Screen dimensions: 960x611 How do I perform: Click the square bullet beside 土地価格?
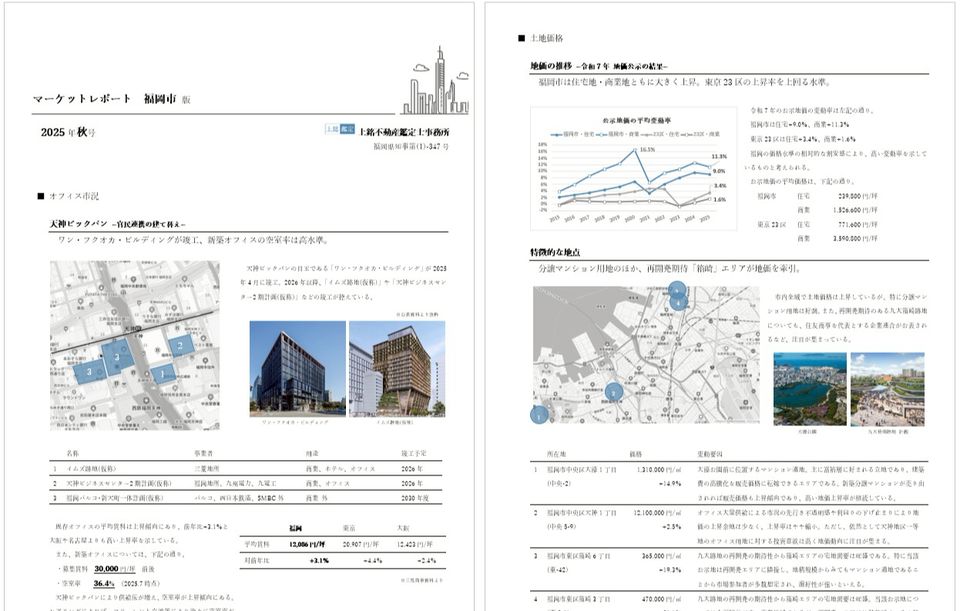click(521, 38)
